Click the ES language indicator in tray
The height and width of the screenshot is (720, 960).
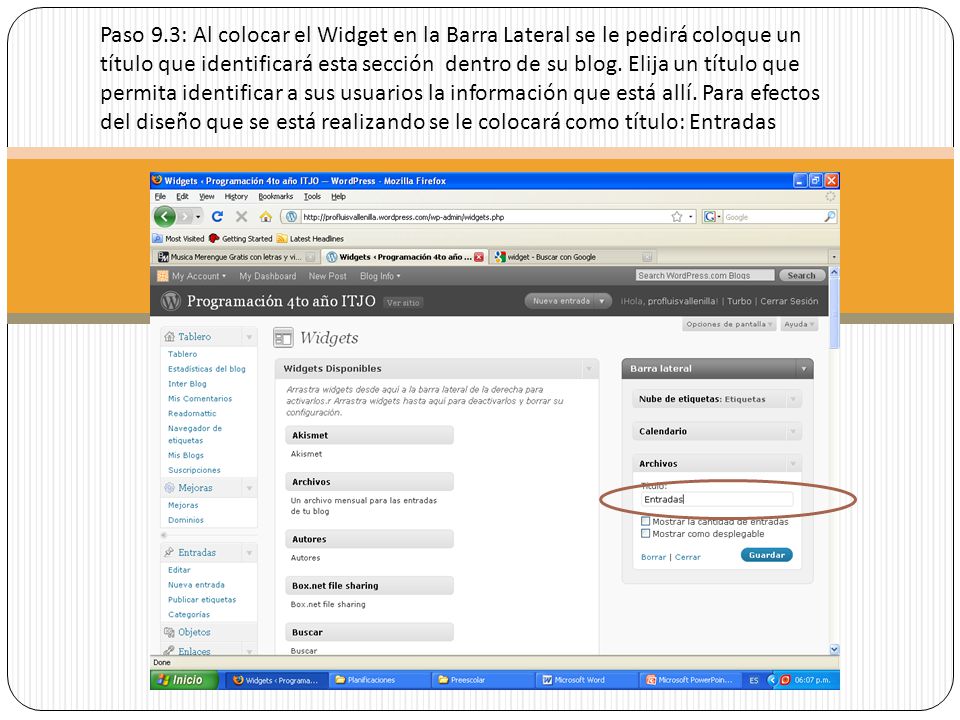(754, 680)
